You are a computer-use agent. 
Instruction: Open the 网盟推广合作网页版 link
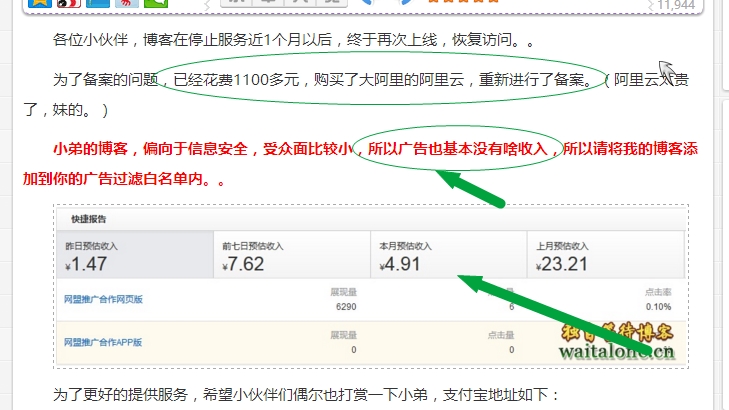pyautogui.click(x=103, y=299)
